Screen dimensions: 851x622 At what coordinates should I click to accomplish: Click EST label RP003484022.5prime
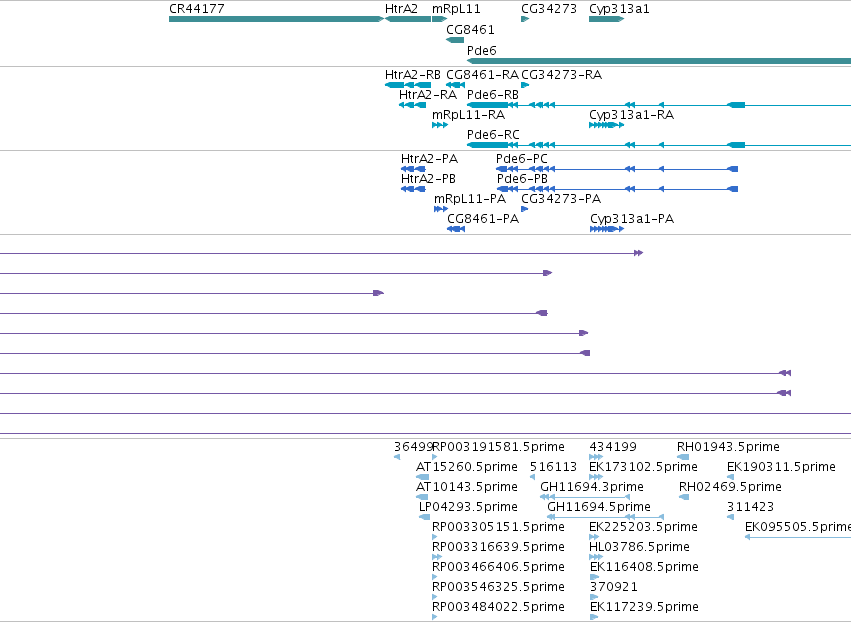pyautogui.click(x=498, y=607)
